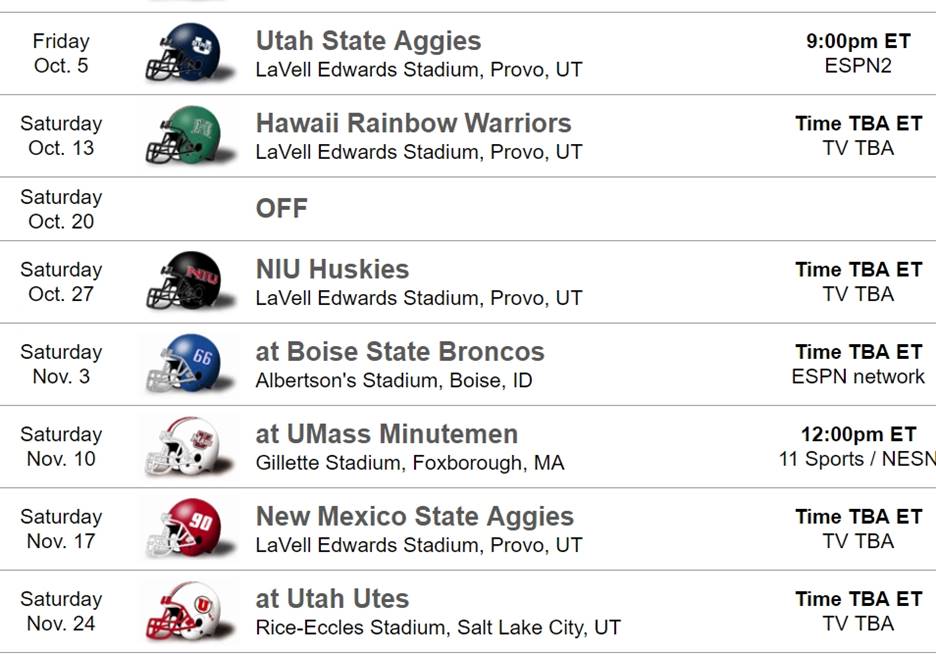Select the New Mexico State Aggies matchup

[415, 516]
